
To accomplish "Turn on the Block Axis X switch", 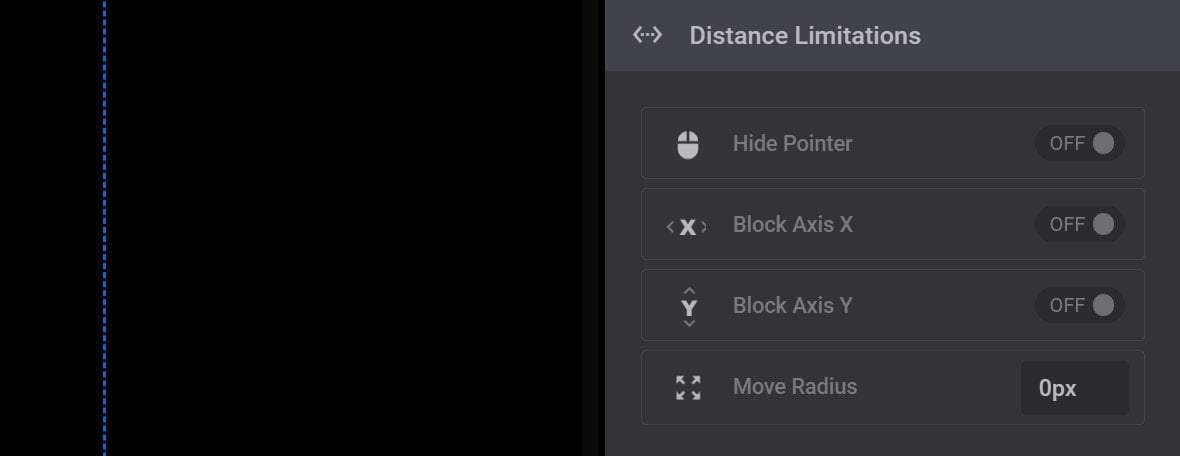I will pos(1080,224).
